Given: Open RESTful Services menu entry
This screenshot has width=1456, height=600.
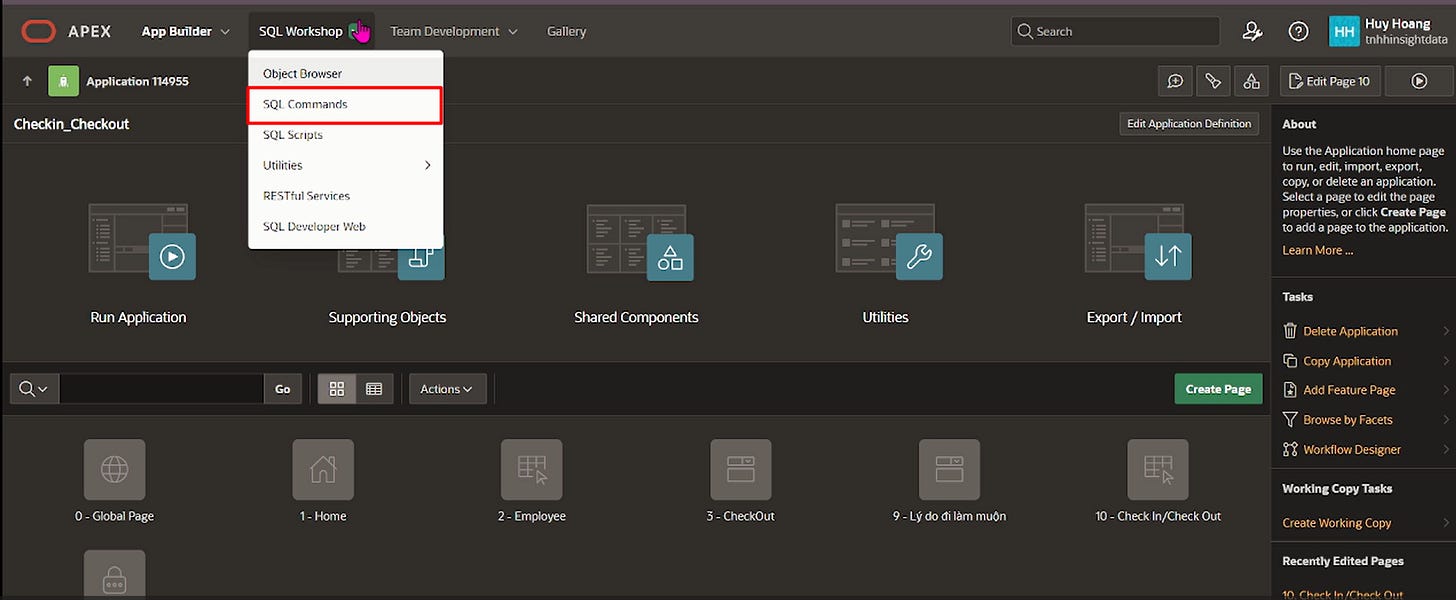Looking at the screenshot, I should pyautogui.click(x=345, y=196).
